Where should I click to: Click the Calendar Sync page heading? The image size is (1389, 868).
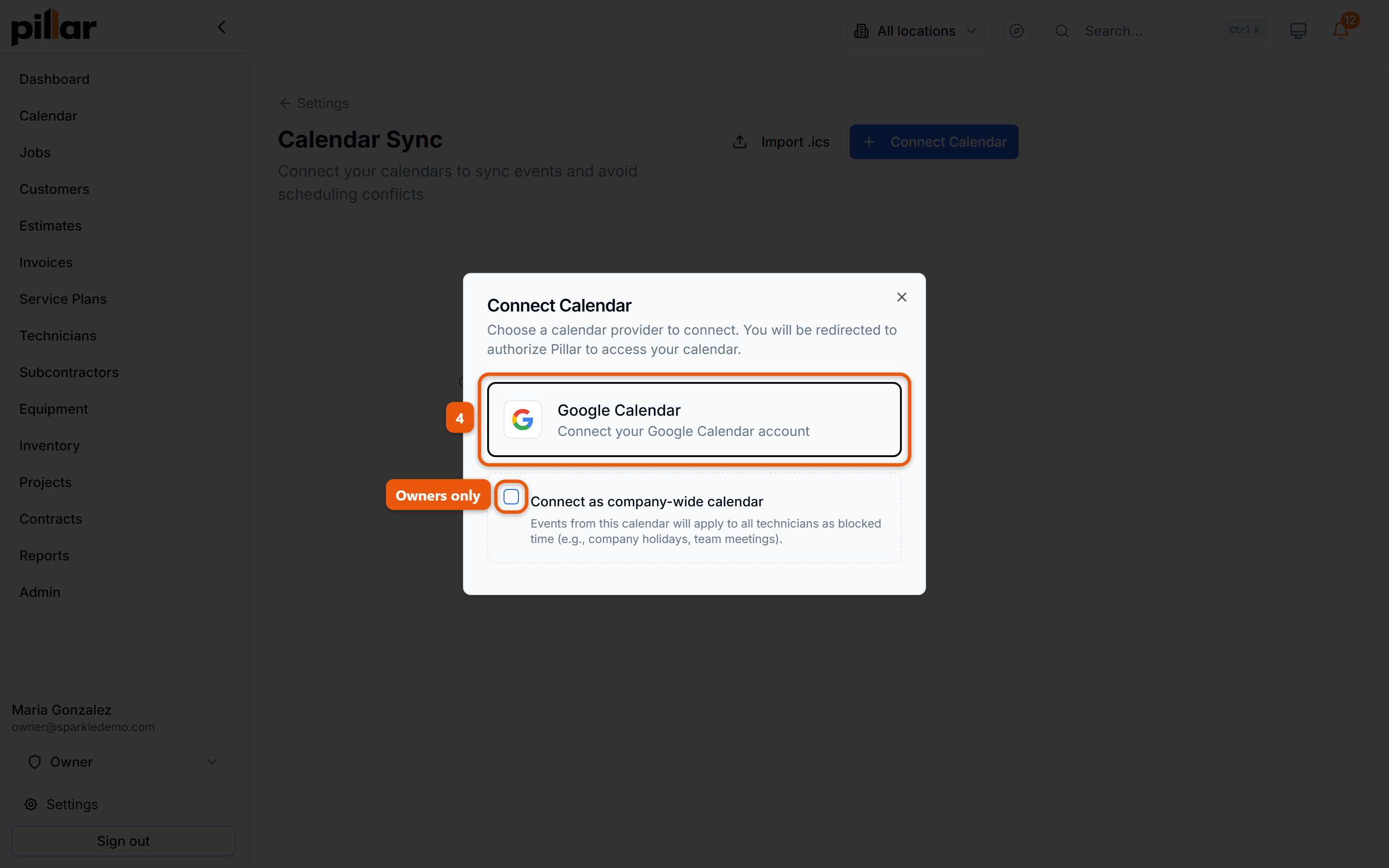[360, 139]
